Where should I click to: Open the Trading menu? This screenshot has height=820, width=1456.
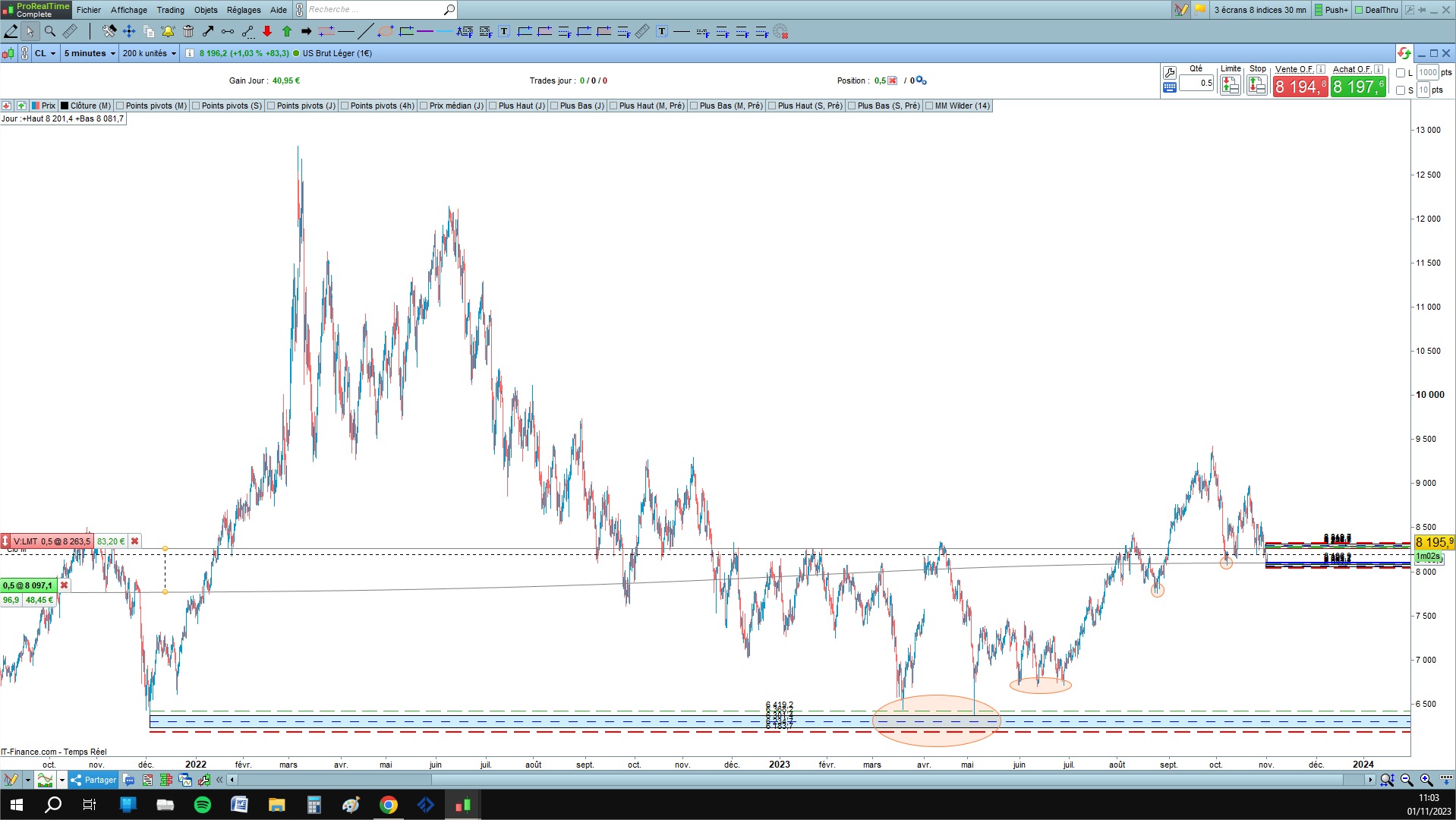[x=171, y=10]
